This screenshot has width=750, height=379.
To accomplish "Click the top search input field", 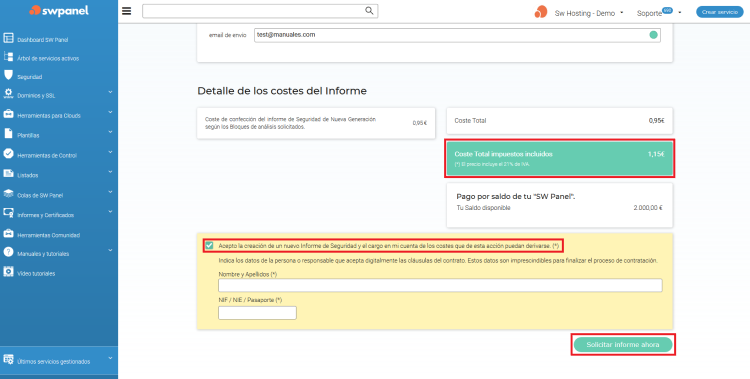I will click(x=260, y=11).
